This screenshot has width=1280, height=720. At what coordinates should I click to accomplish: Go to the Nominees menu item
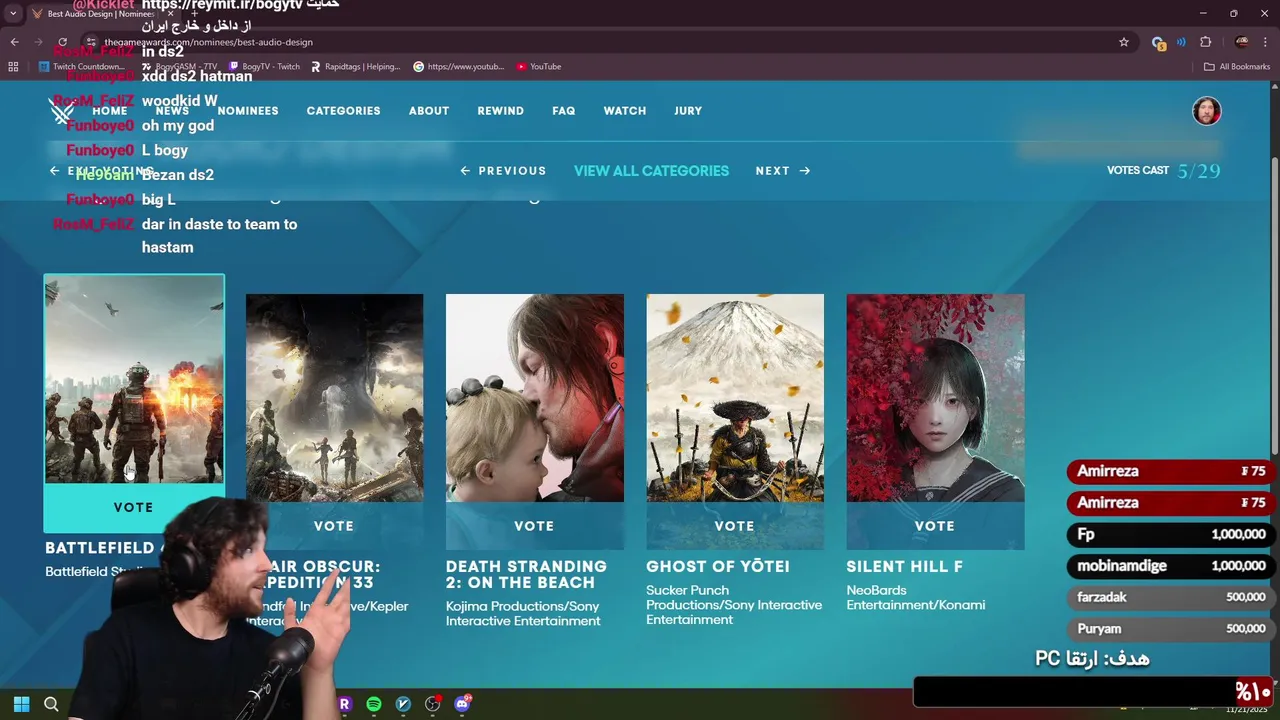pyautogui.click(x=248, y=111)
